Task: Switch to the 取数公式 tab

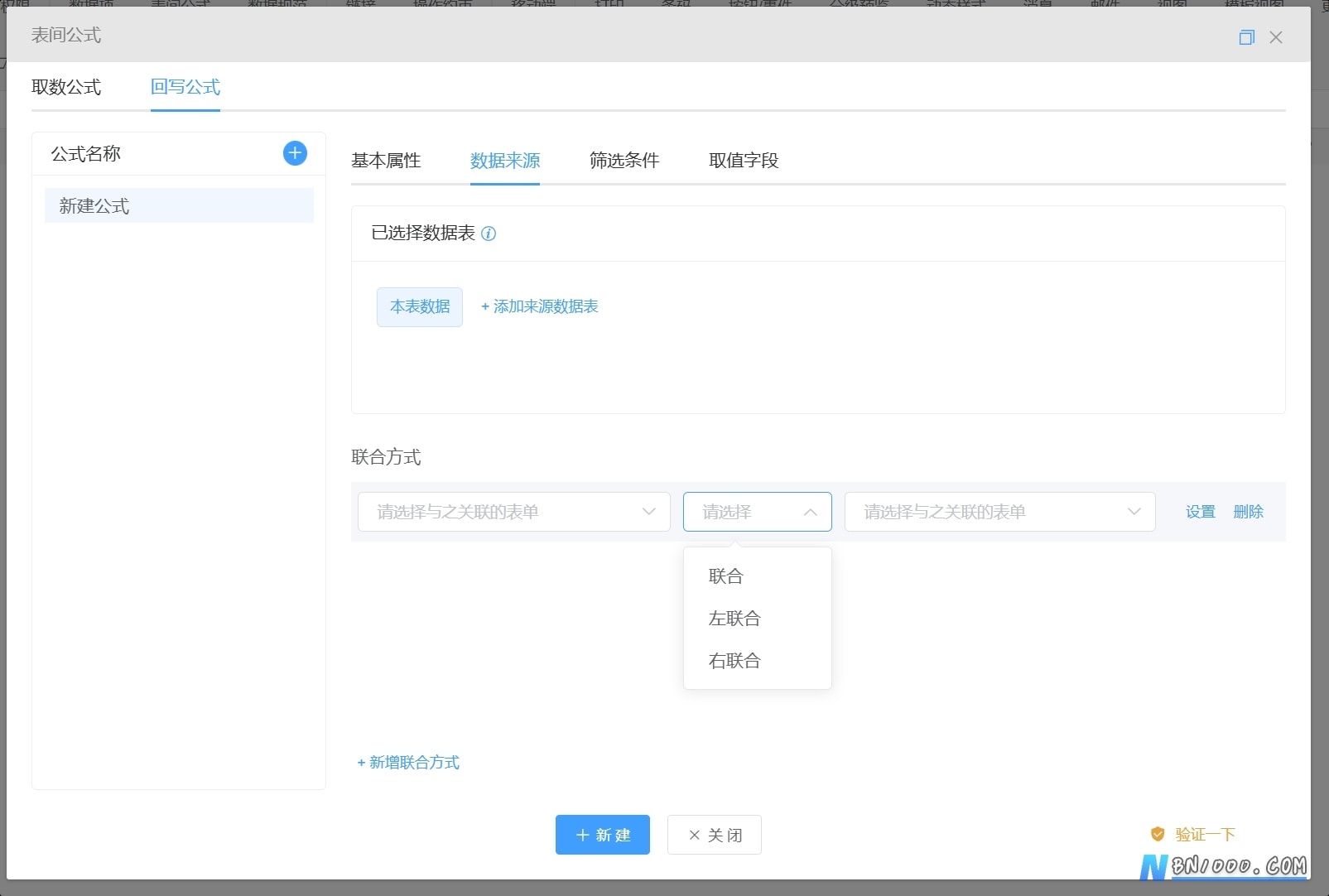Action: [x=66, y=87]
